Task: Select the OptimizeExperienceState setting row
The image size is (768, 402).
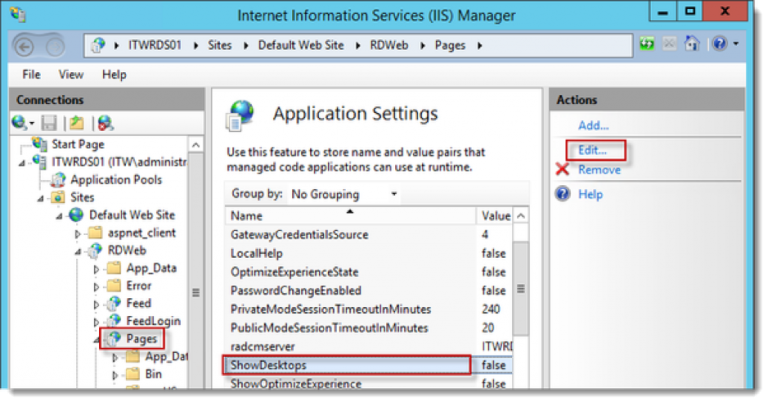Action: 368,272
